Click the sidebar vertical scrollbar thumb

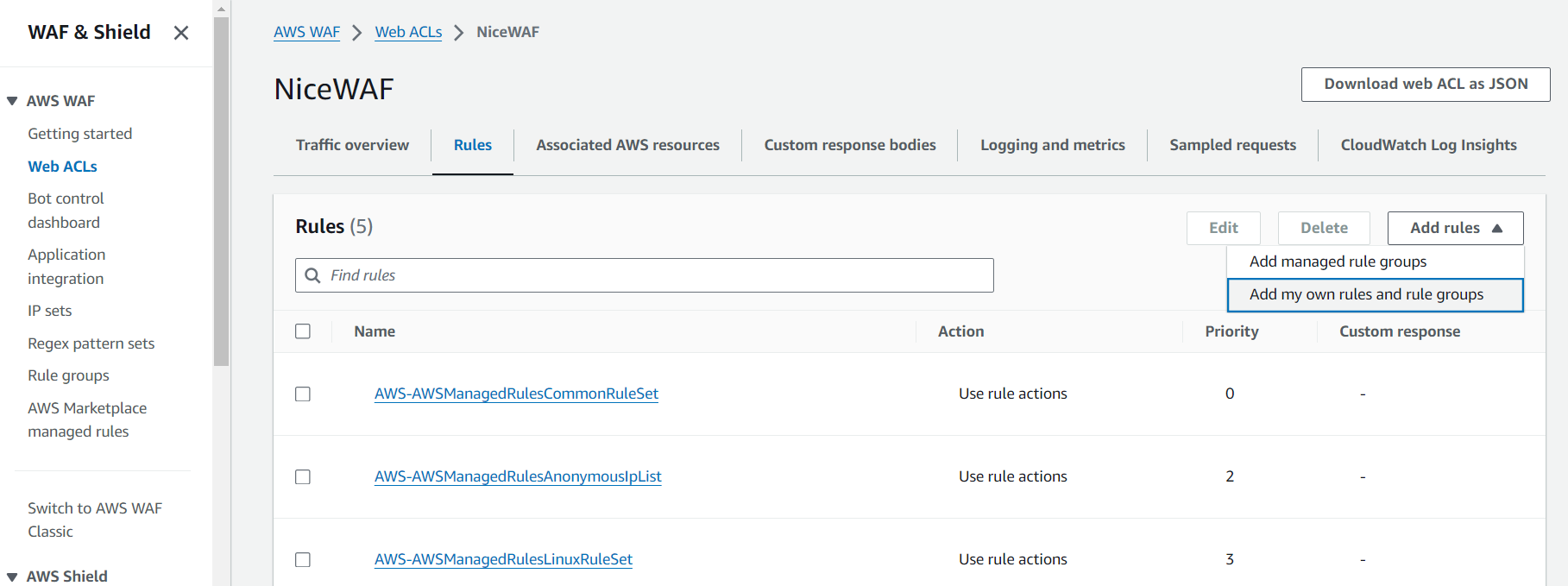pyautogui.click(x=222, y=192)
